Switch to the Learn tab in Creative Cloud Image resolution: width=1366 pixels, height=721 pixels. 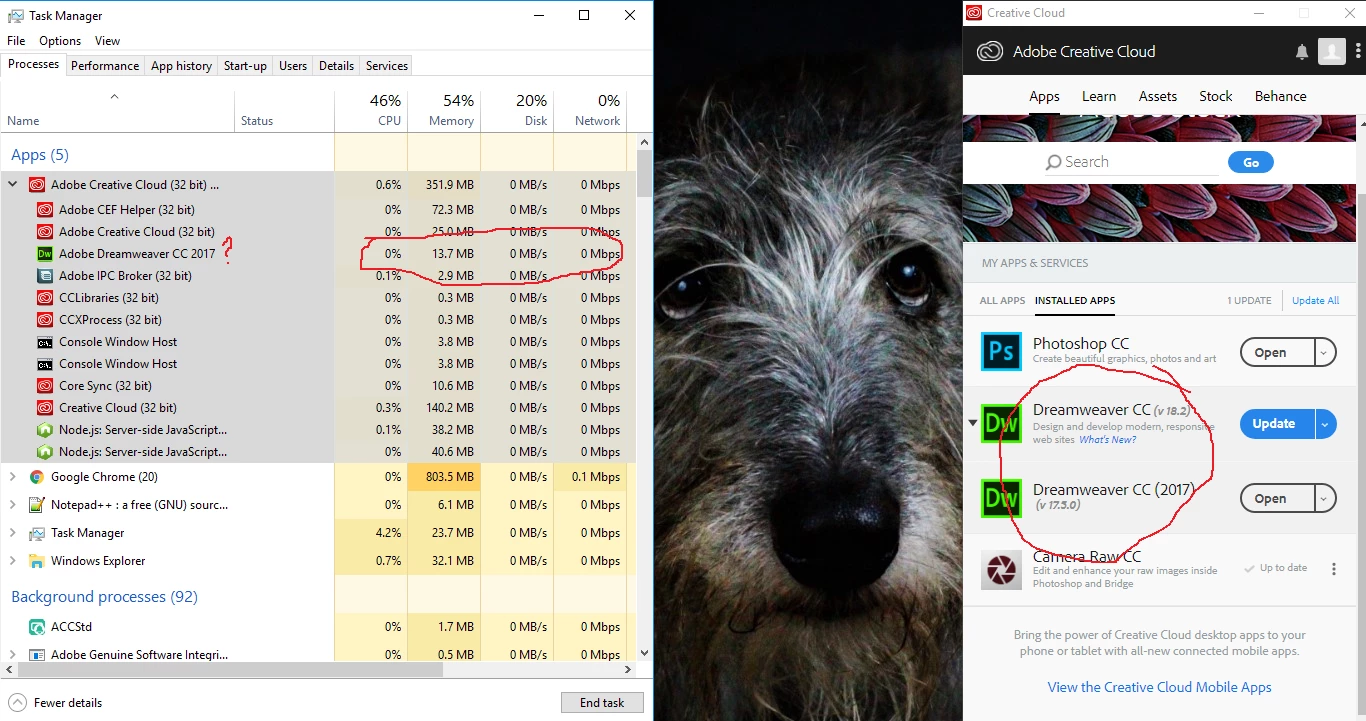pos(1099,96)
